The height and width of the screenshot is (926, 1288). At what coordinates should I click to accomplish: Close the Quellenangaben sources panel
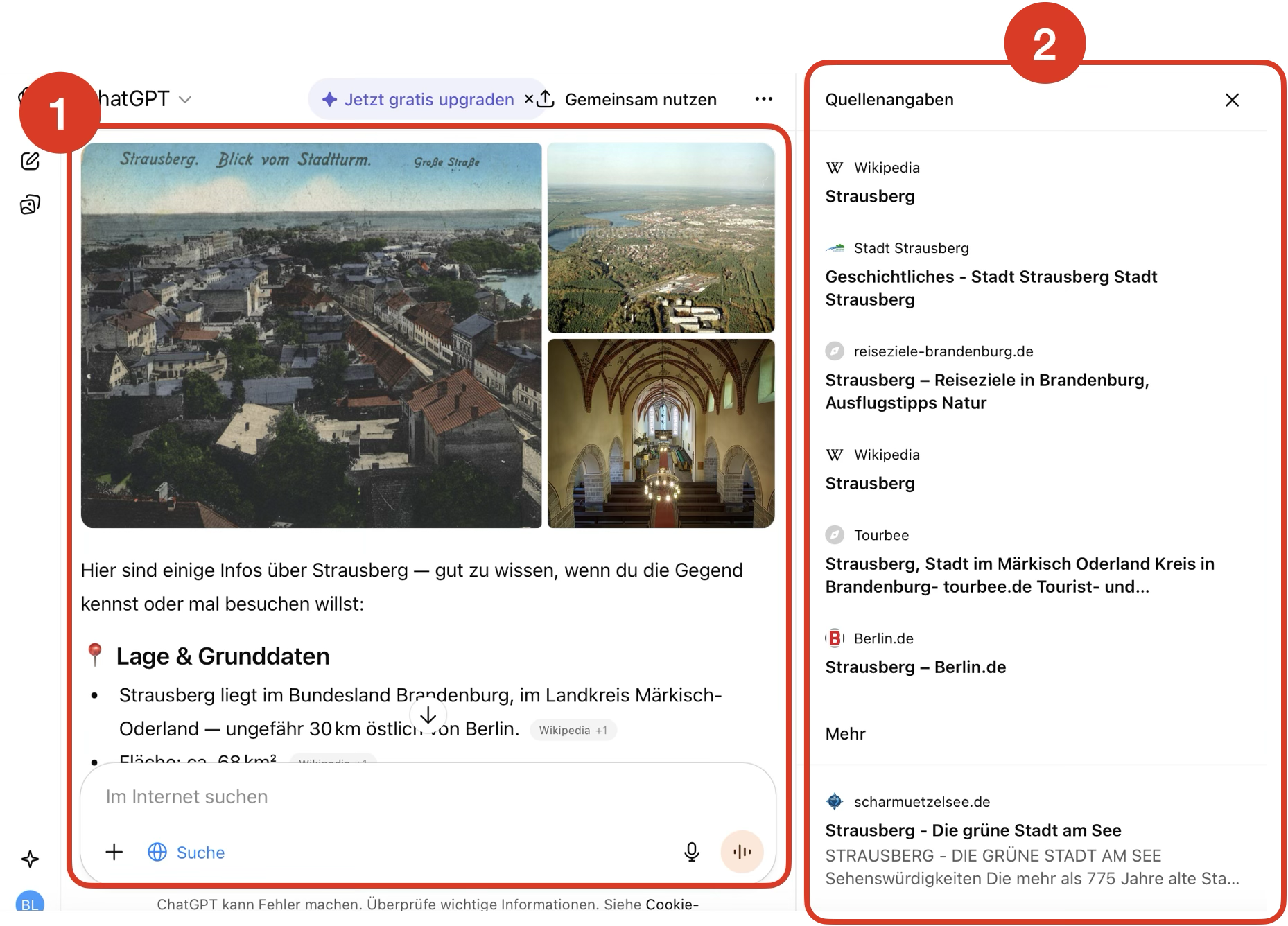(1231, 100)
